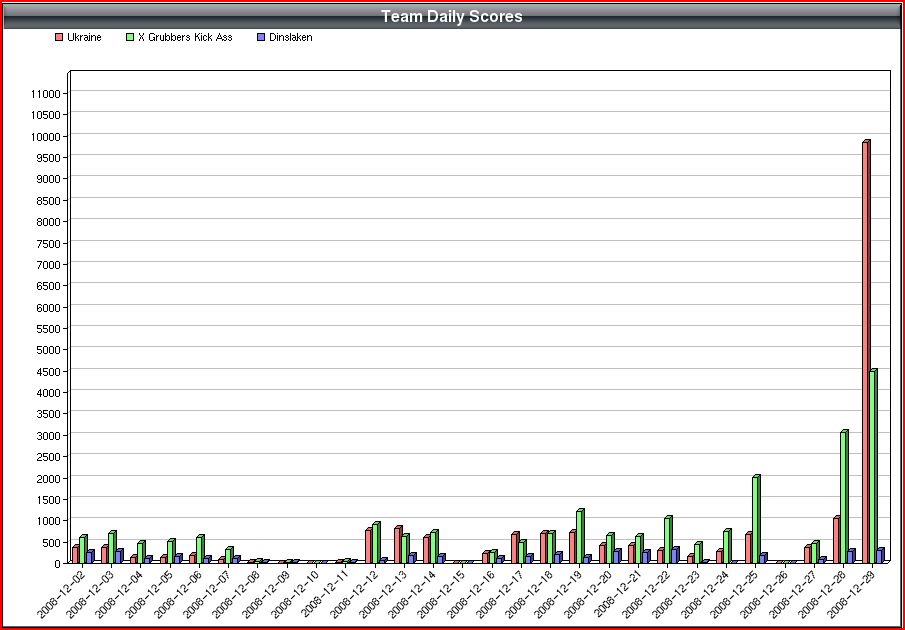Click the blue Dinslaken legend swatch
905x630 pixels.
click(x=261, y=38)
